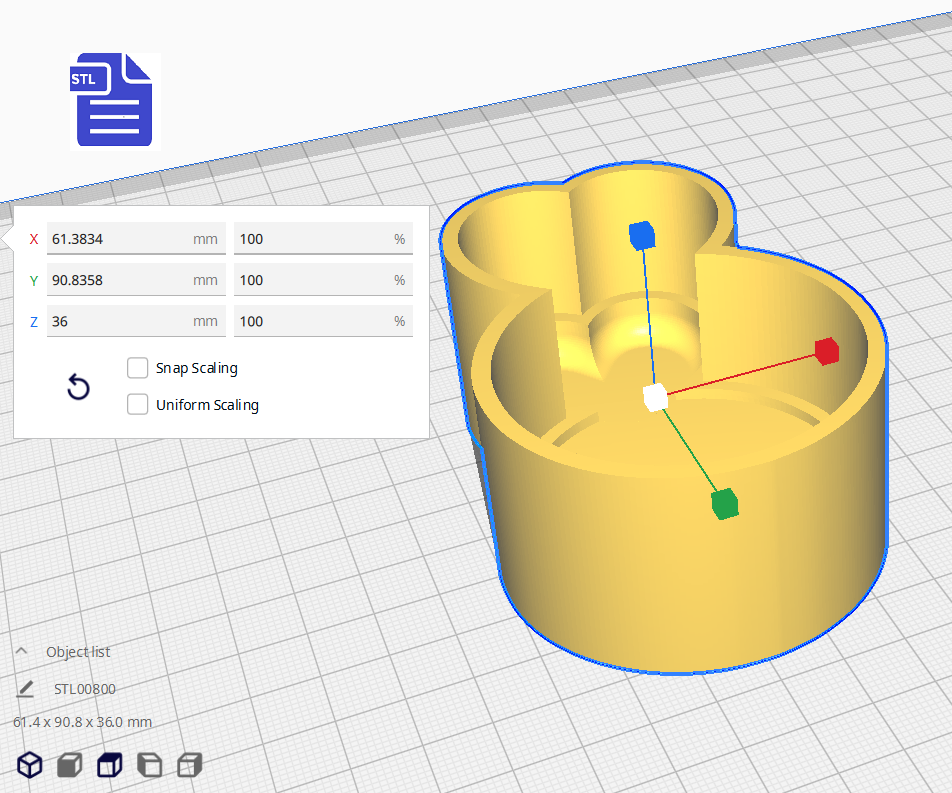Screen dimensions: 952x793
Task: Enable the Snap Scaling checkbox
Action: click(138, 368)
